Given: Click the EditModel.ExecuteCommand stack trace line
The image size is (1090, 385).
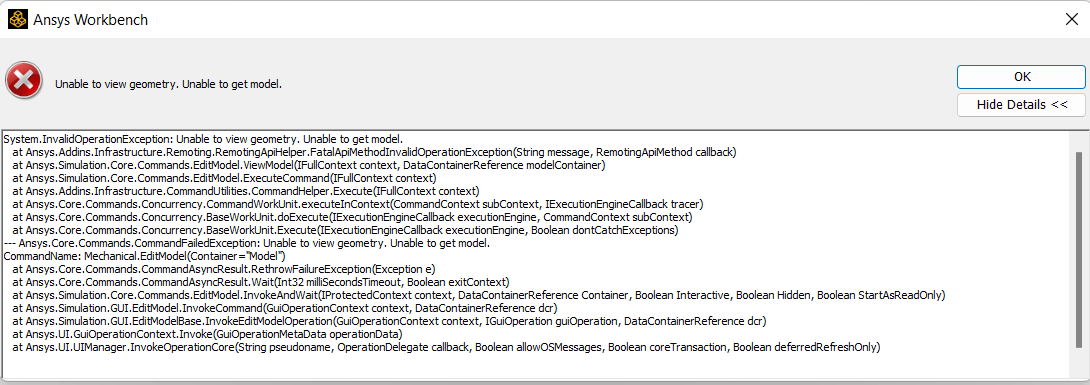Looking at the screenshot, I should 220,178.
